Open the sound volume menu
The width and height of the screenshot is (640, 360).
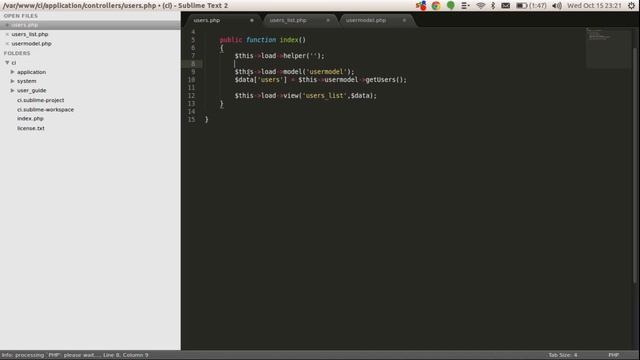pyautogui.click(x=557, y=6)
